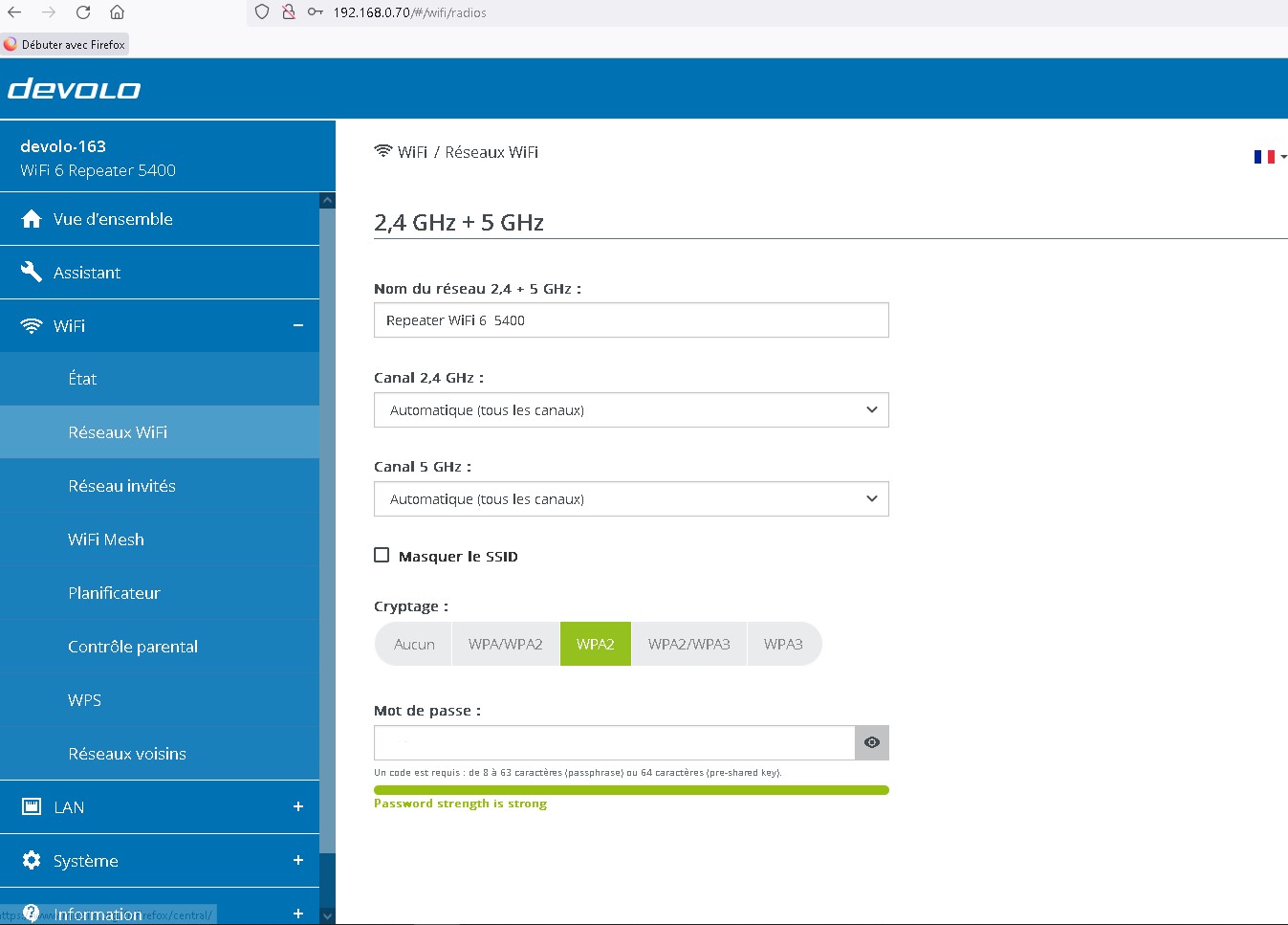The height and width of the screenshot is (925, 1288).
Task: Enable the Masquer le SSID checkbox
Action: (382, 555)
